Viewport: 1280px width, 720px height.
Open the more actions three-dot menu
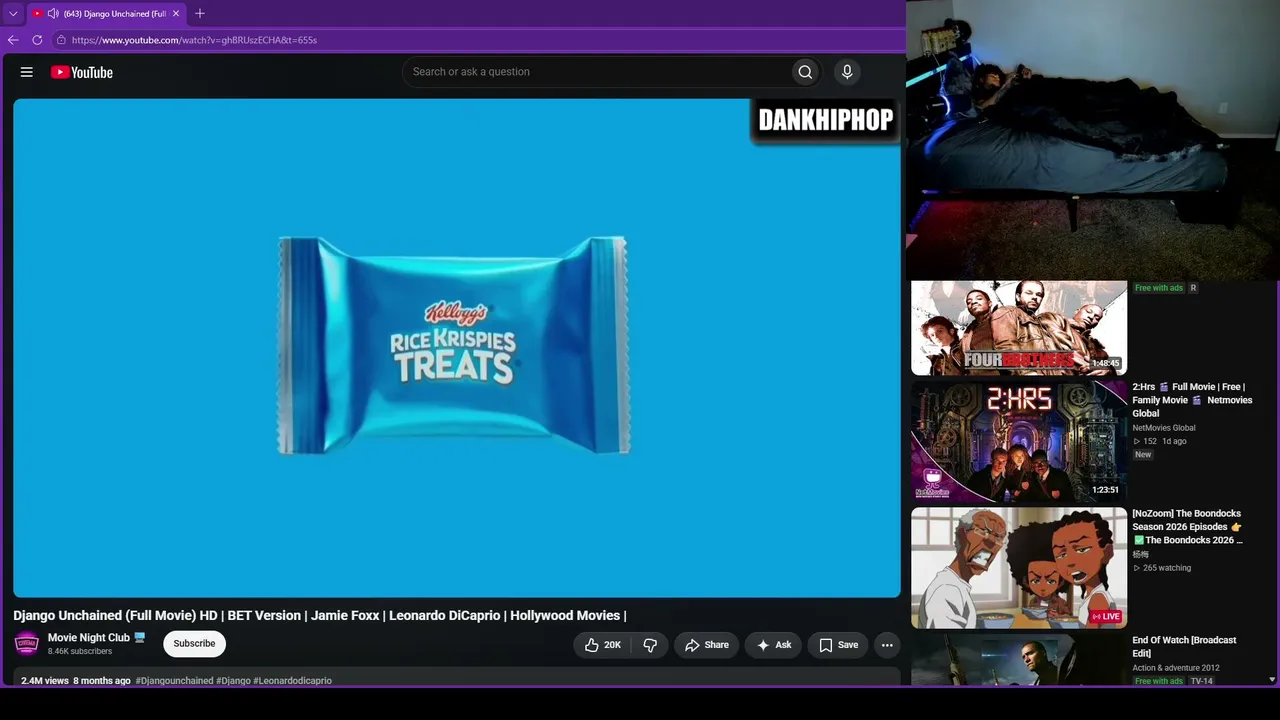point(887,645)
